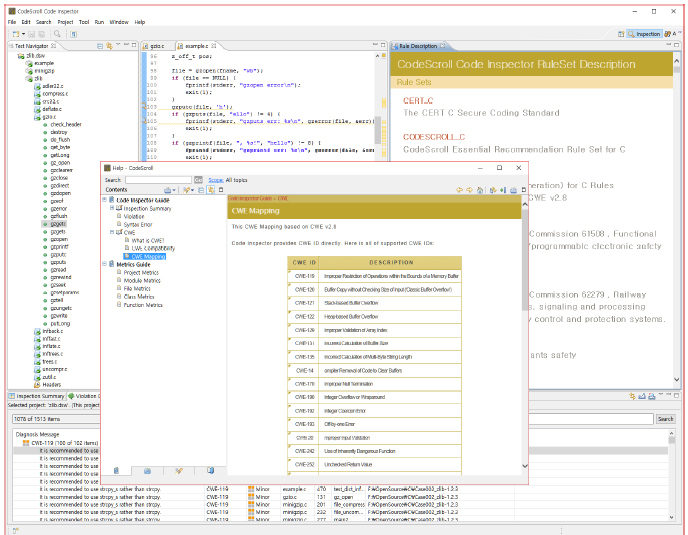Collapse Code Inspector Guide tree node
The height and width of the screenshot is (535, 688).
point(104,200)
